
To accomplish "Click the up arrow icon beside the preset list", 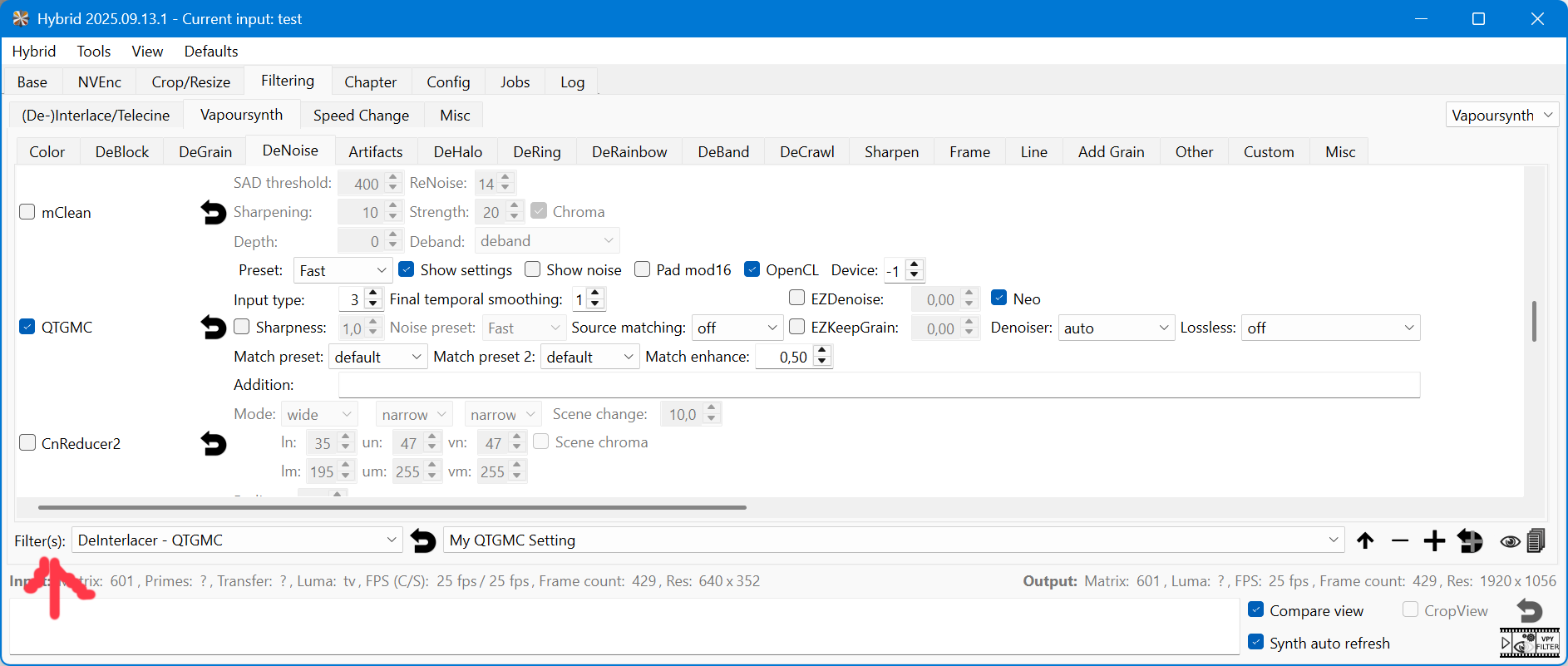I will point(1365,541).
